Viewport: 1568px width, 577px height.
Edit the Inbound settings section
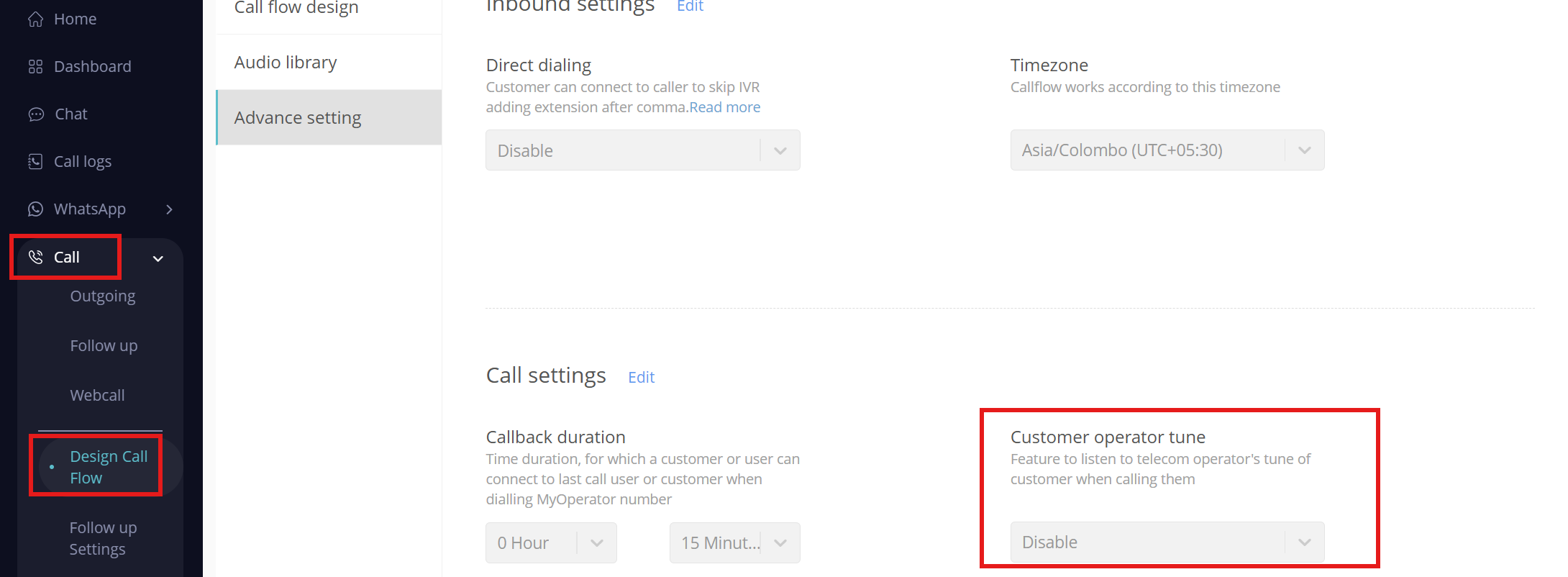[x=690, y=6]
